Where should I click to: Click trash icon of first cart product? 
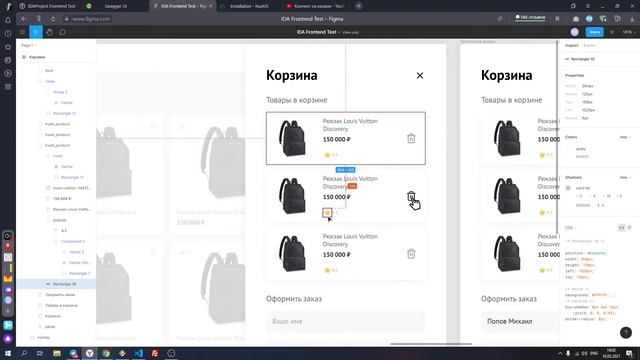(x=411, y=138)
